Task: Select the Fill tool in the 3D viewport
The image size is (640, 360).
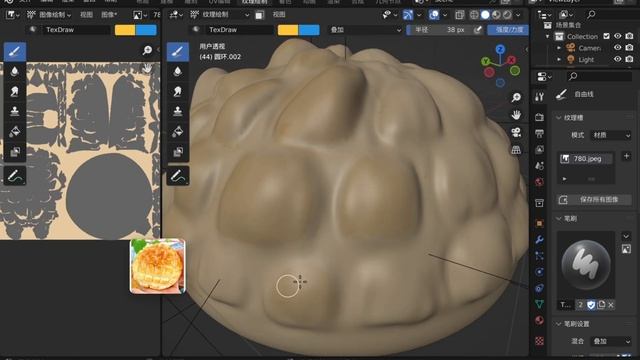Action: coord(178,131)
